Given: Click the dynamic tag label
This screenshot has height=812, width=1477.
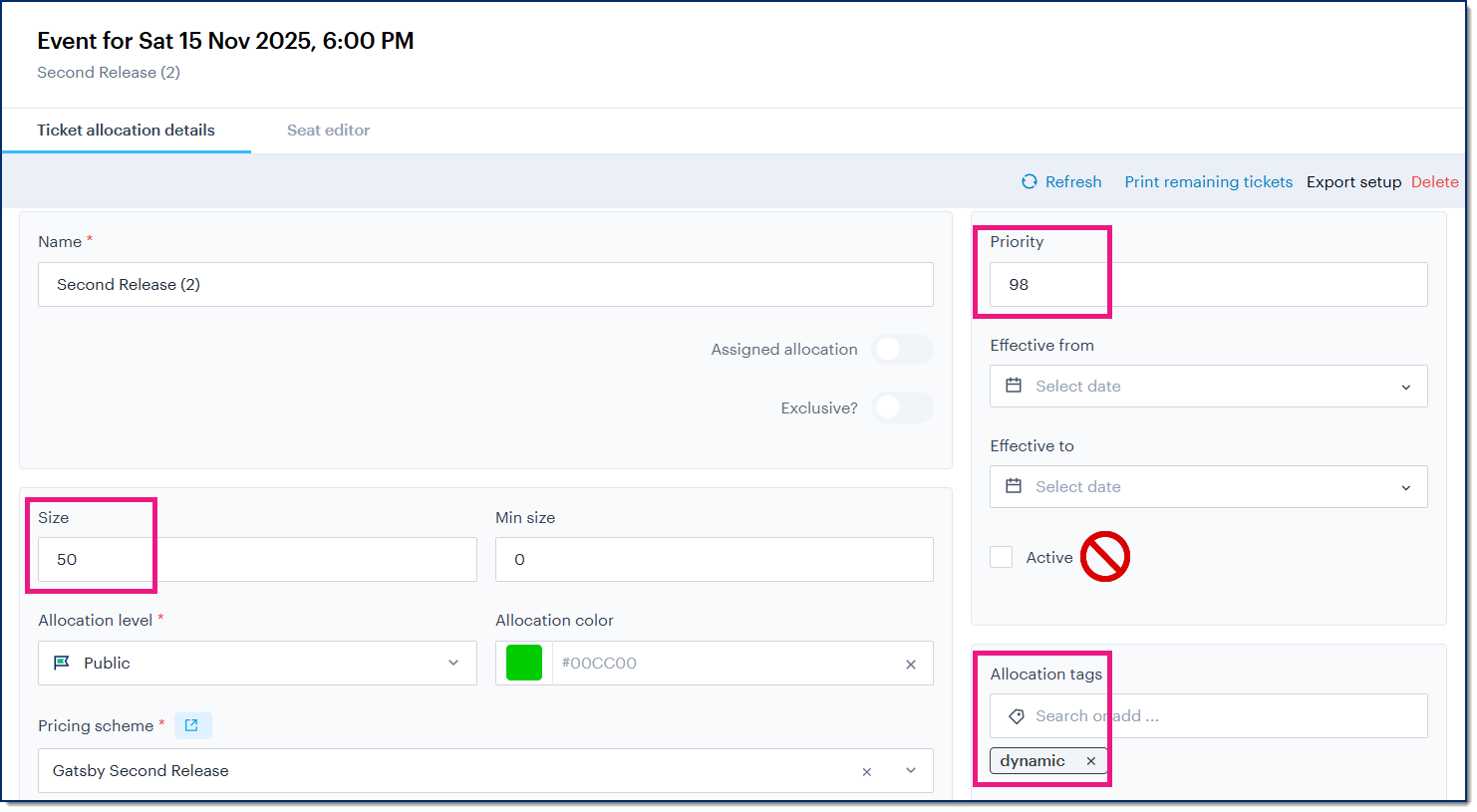Looking at the screenshot, I should 1033,761.
